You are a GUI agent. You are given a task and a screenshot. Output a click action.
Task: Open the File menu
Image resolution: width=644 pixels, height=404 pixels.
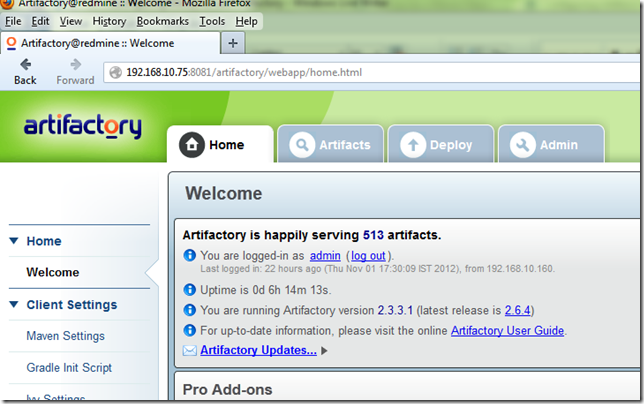(13, 21)
